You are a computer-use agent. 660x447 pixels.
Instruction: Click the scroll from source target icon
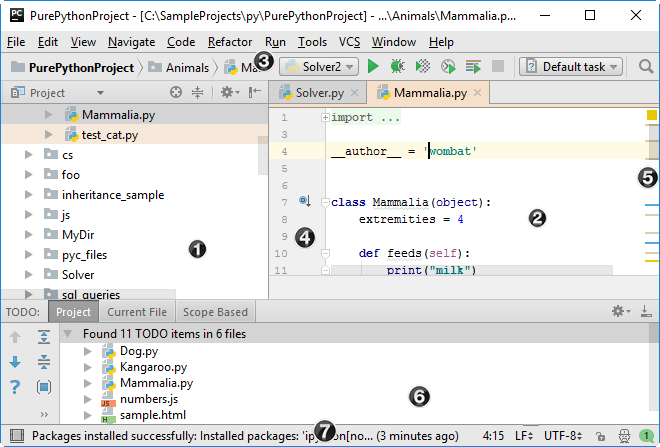(x=176, y=92)
